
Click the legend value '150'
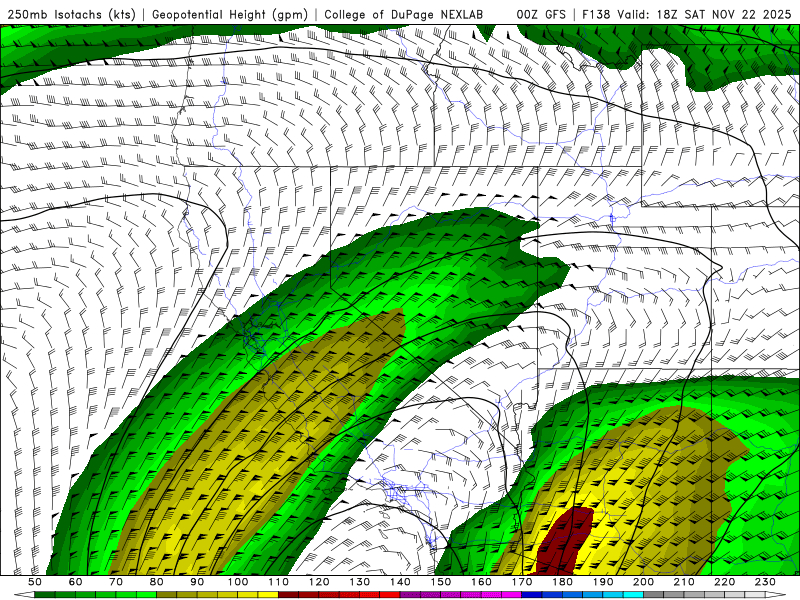click(x=441, y=582)
